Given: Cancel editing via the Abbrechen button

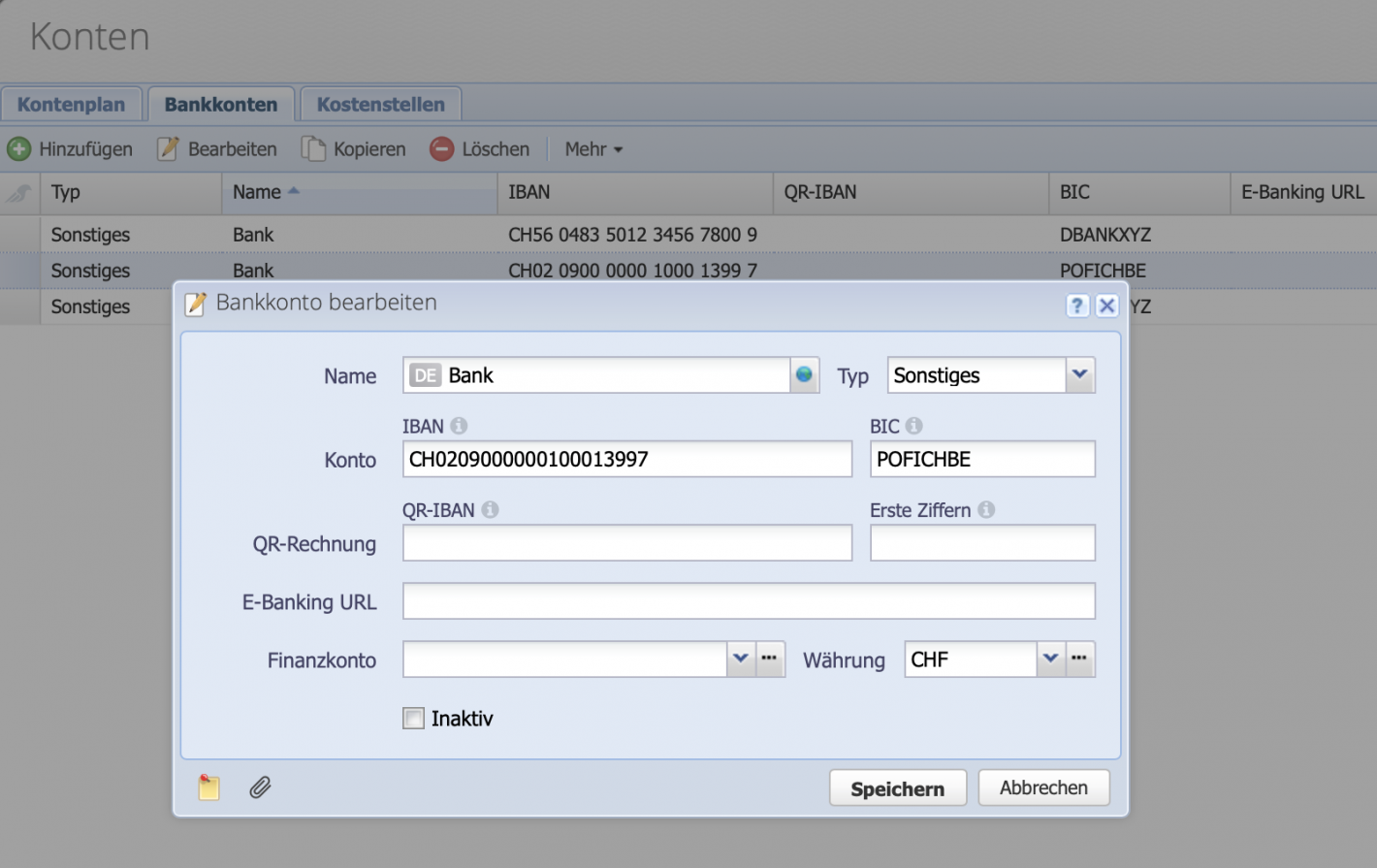Looking at the screenshot, I should pyautogui.click(x=1043, y=788).
